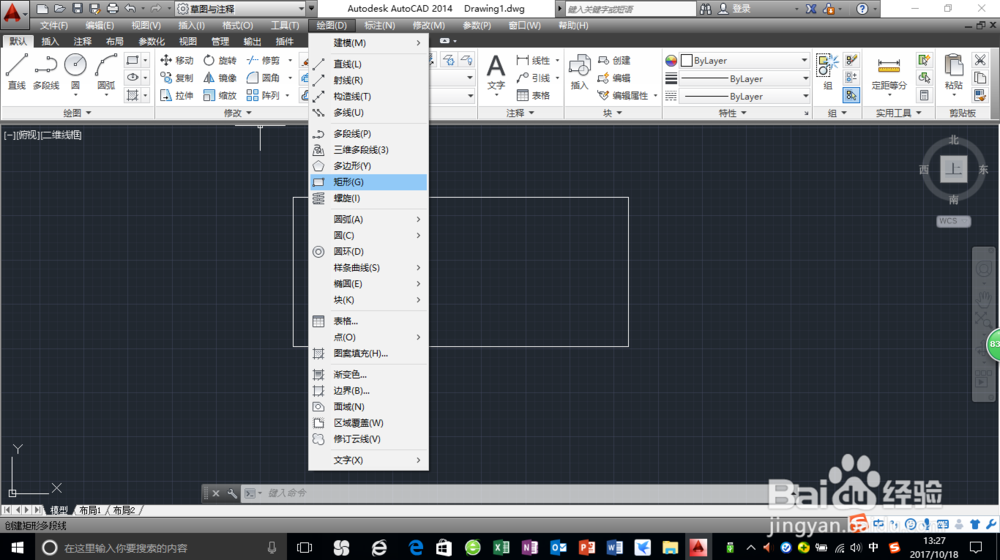
Task: Click the Save icon in quick access toolbar
Action: pos(77,8)
